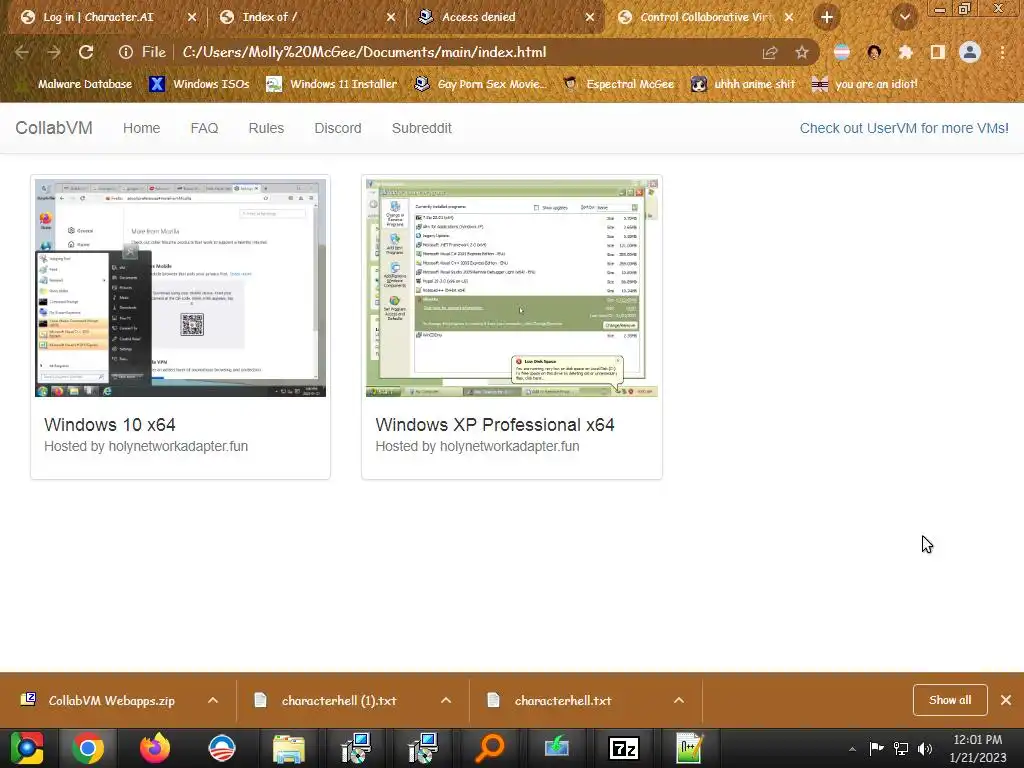
Task: Click the share page icon in address bar
Action: (770, 52)
